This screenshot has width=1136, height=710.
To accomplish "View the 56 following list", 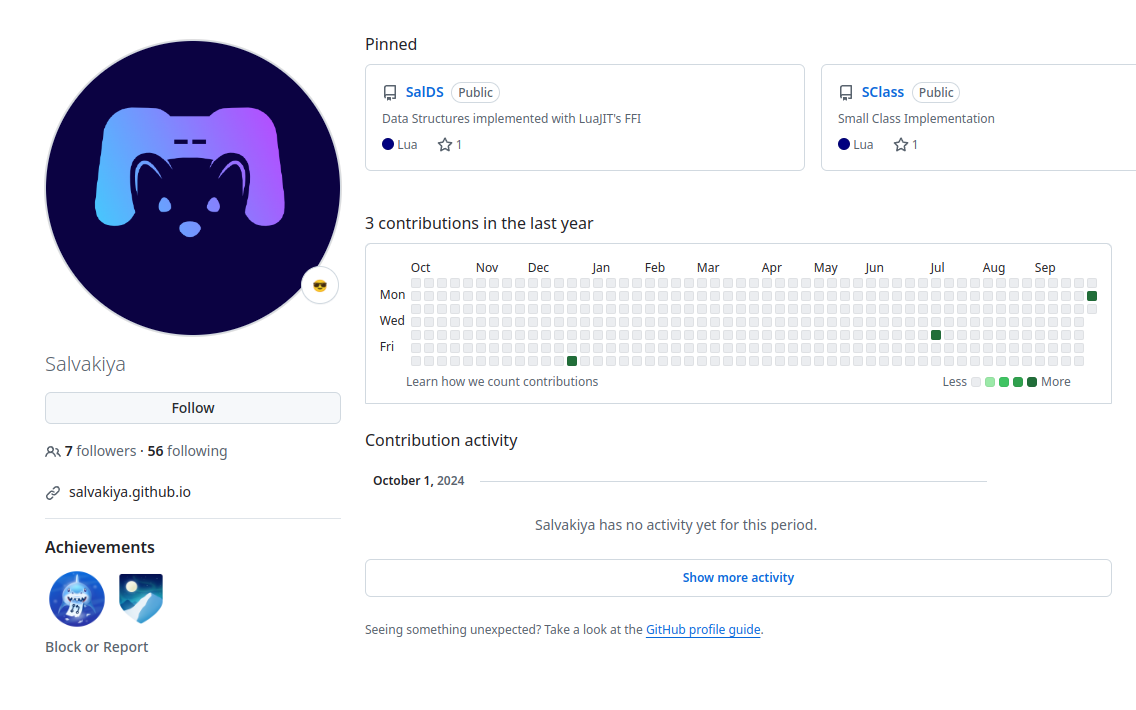I will [187, 451].
